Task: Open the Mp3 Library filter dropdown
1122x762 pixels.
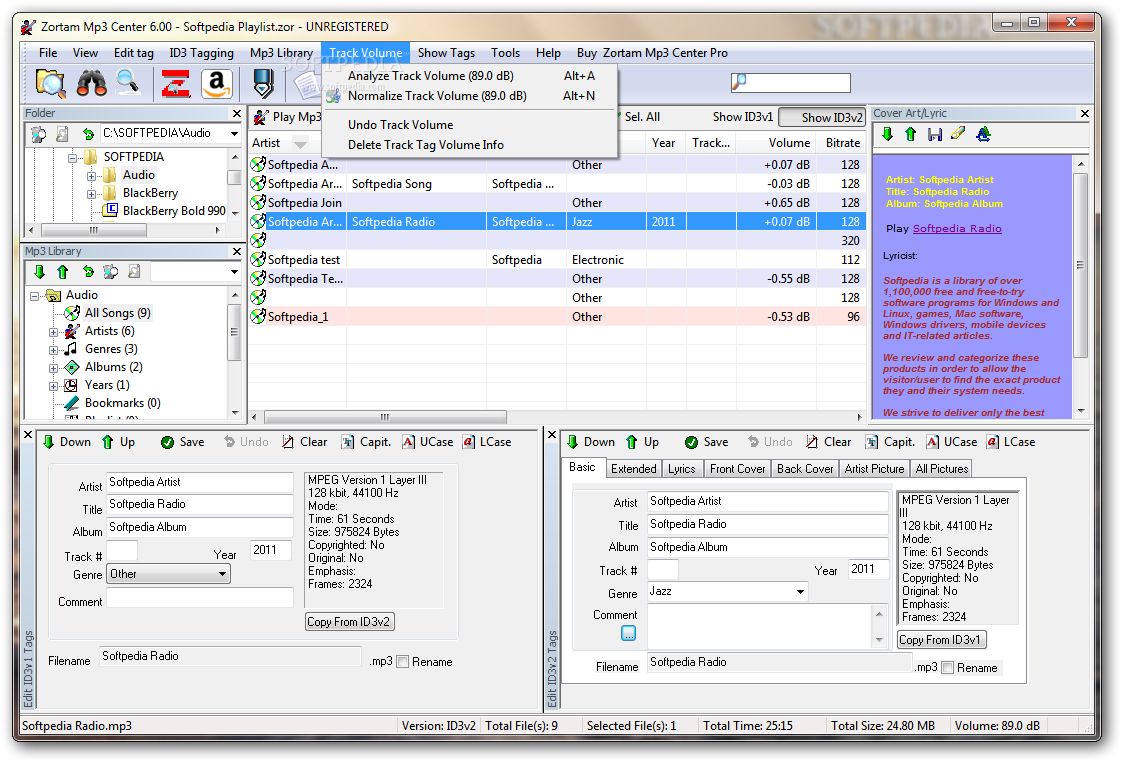Action: pyautogui.click(x=234, y=272)
